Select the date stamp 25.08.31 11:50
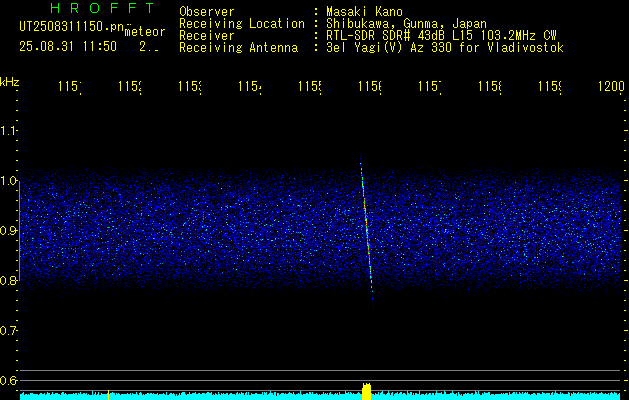Screen dimensions: 629x400 pyautogui.click(x=68, y=47)
